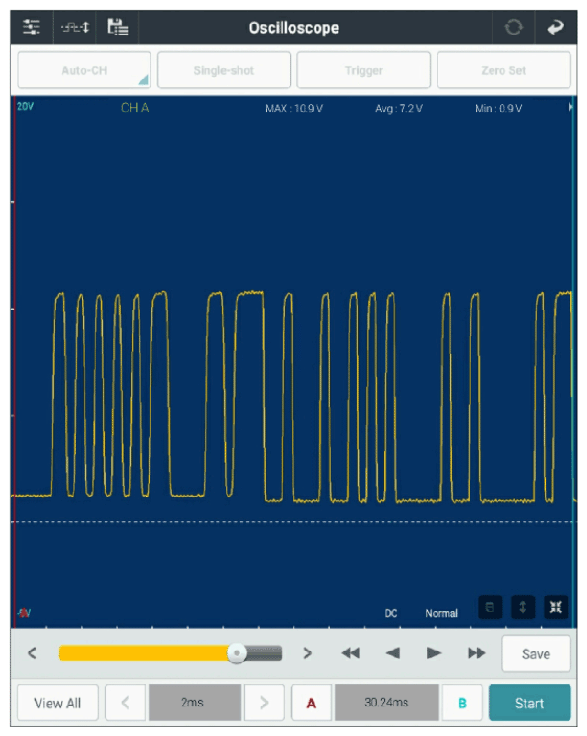Open the settings sliders icon

coord(31,27)
